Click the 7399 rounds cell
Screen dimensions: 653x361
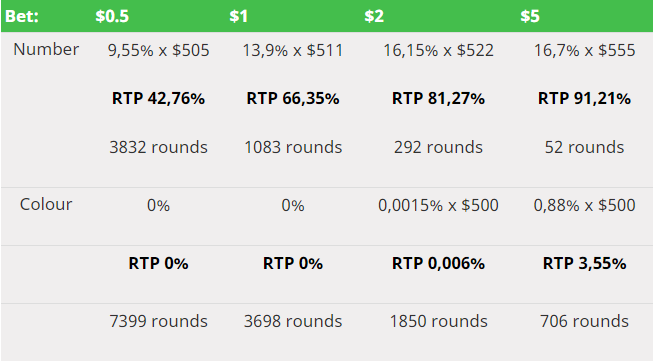[158, 321]
